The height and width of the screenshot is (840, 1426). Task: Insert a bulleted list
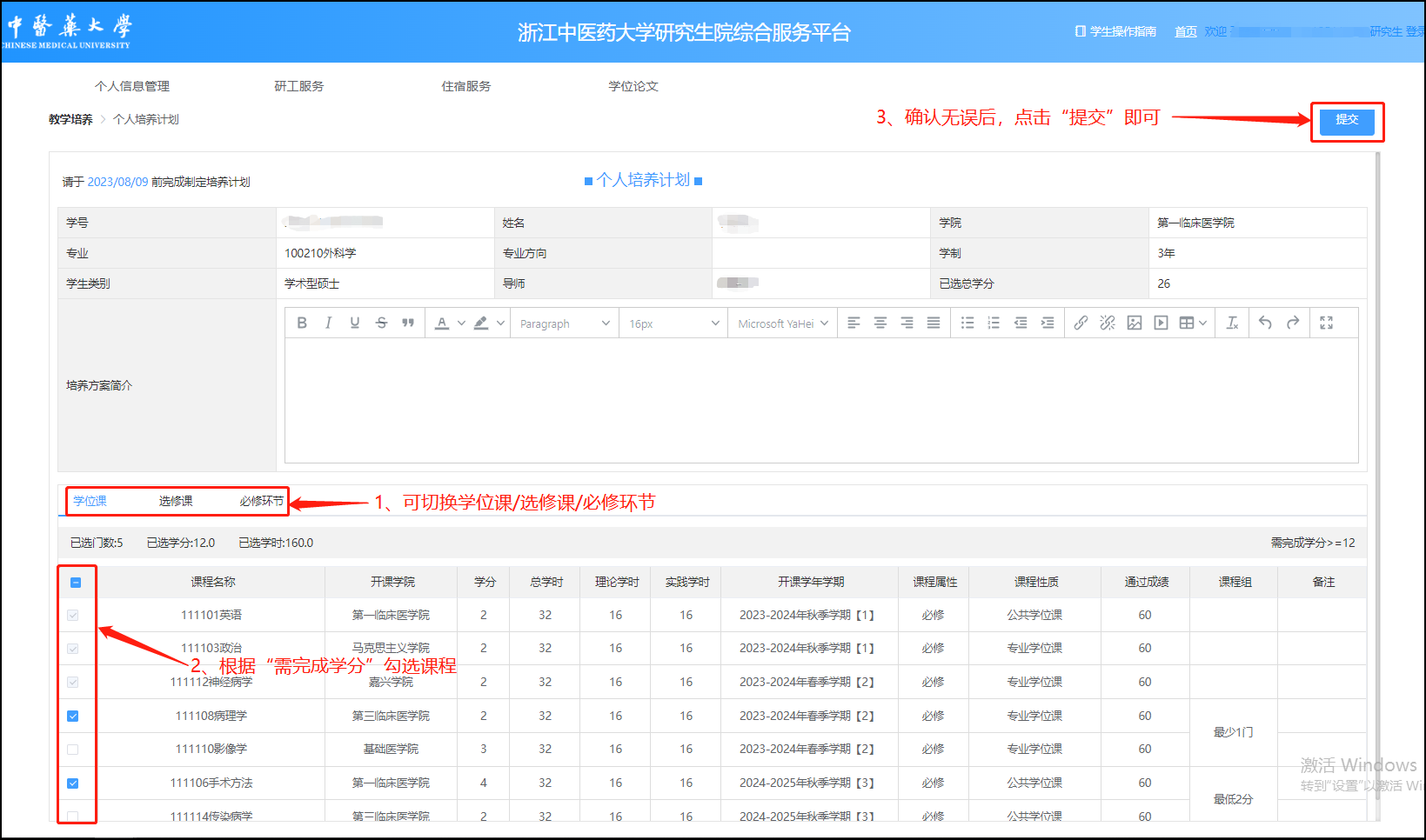(x=967, y=323)
